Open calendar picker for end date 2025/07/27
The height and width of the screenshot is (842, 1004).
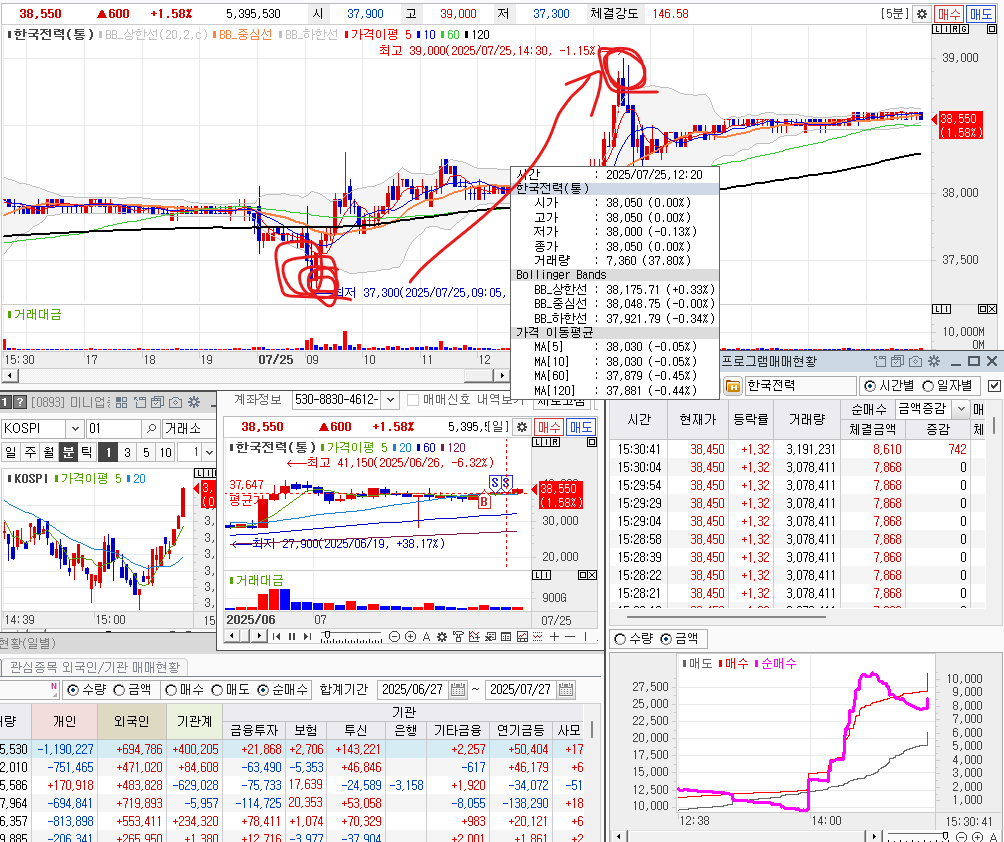[x=566, y=690]
